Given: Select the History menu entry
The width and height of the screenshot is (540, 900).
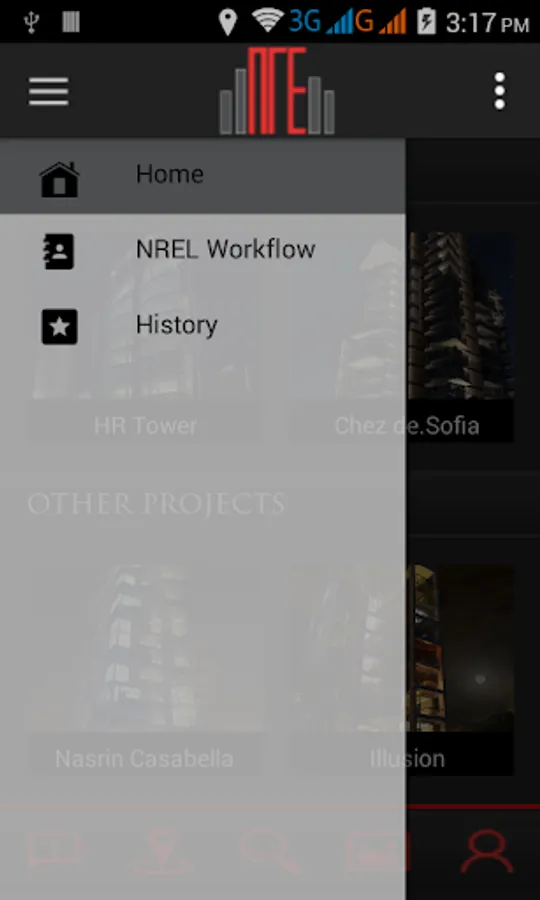Looking at the screenshot, I should click(203, 325).
